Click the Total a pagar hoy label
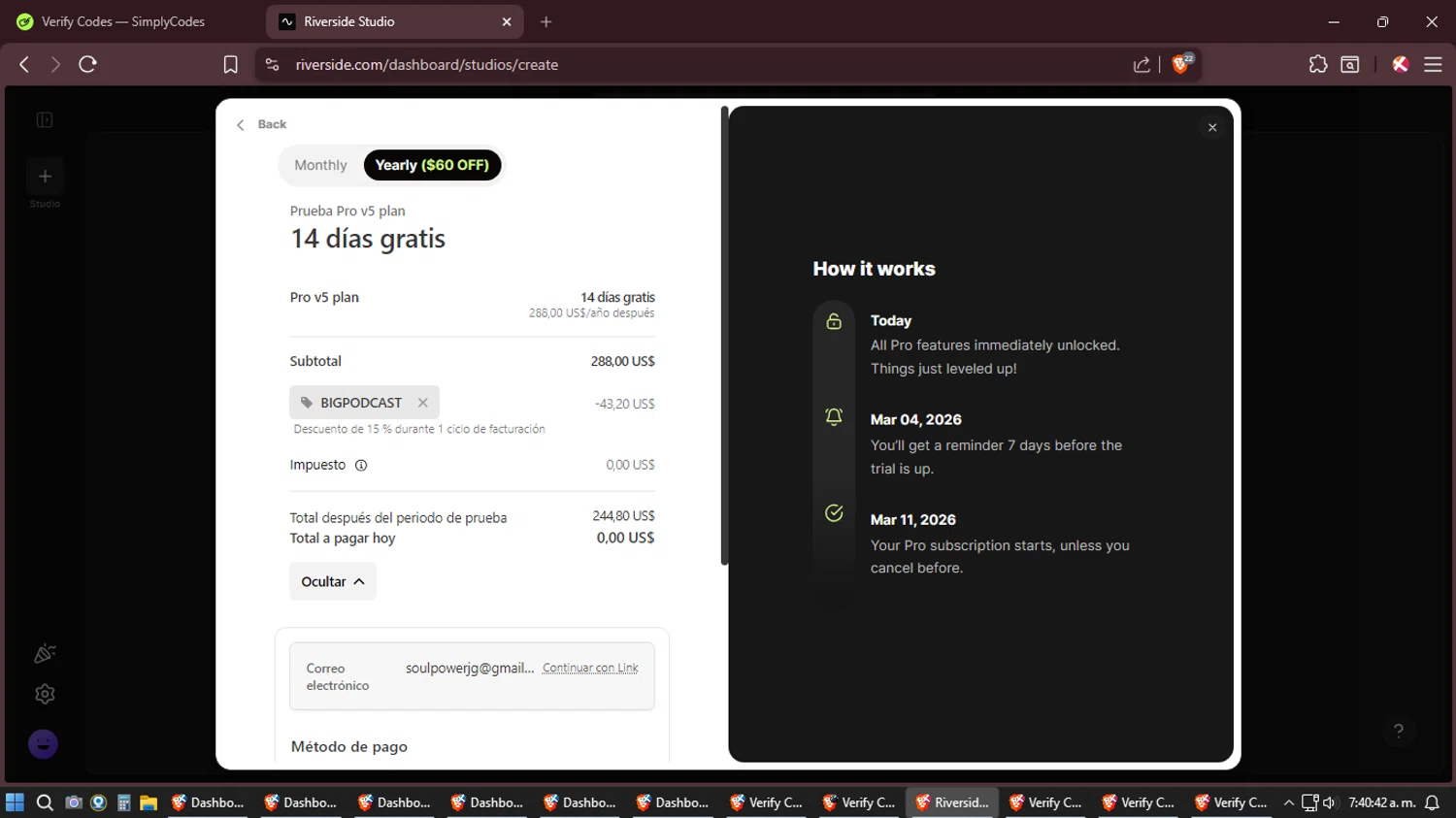This screenshot has height=818, width=1456. click(343, 539)
